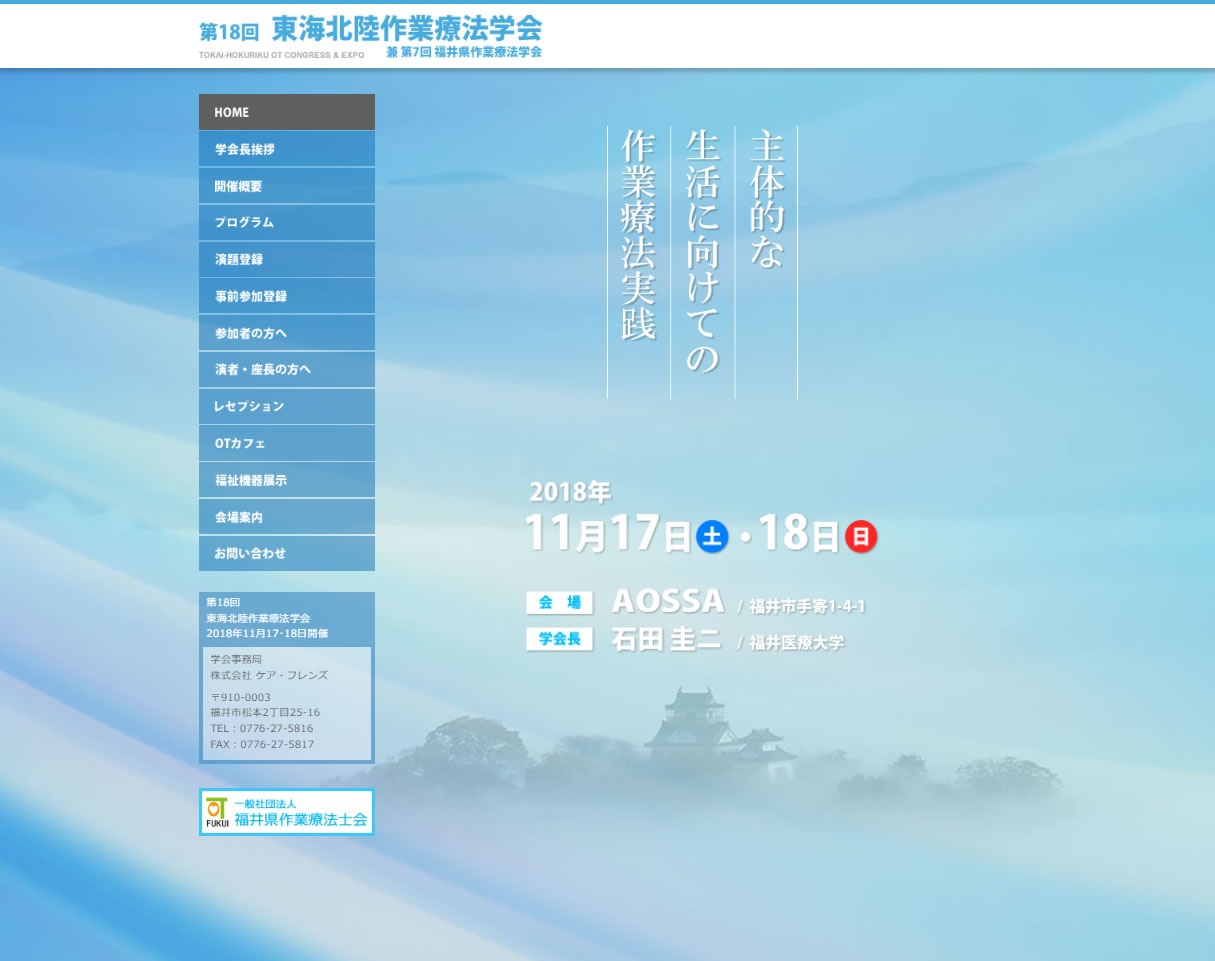Open the プログラム menu item
This screenshot has height=961, width=1215.
(x=286, y=223)
